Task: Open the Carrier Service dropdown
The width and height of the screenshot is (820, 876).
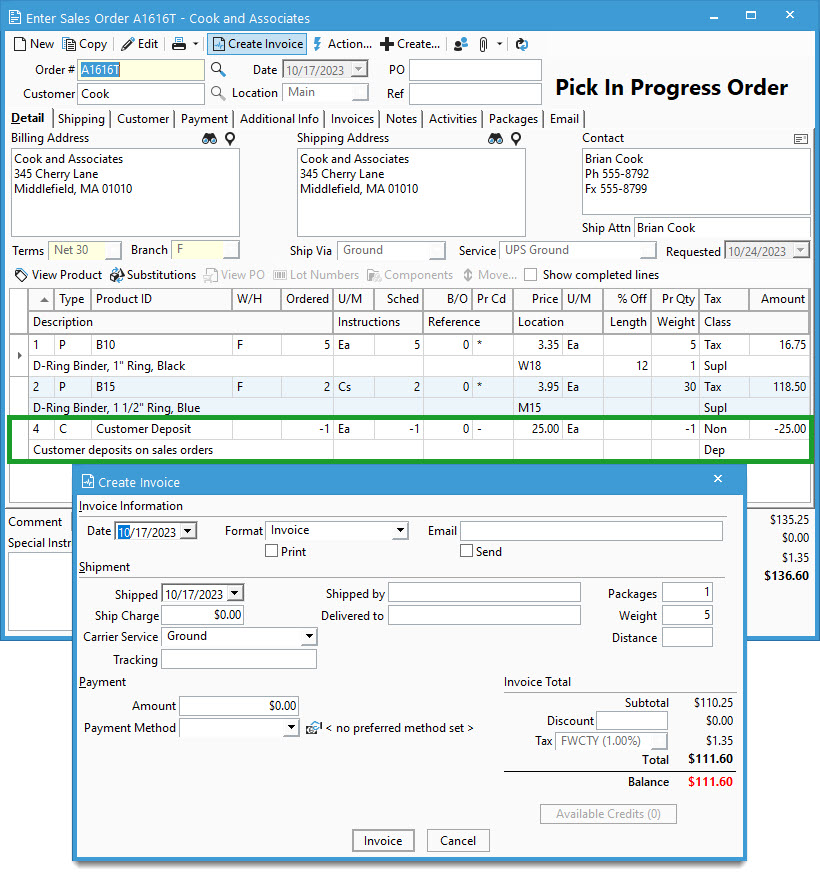Action: coord(309,637)
